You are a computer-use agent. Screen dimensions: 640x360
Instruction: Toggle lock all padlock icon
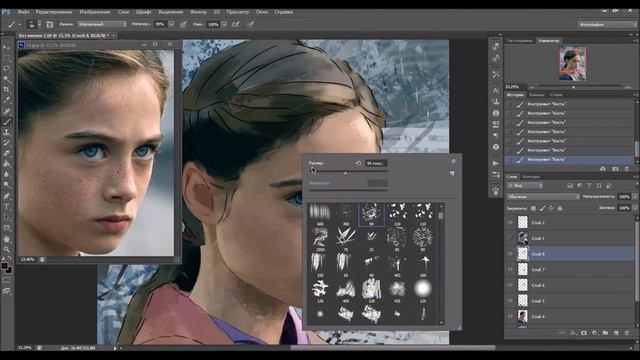pyautogui.click(x=560, y=208)
